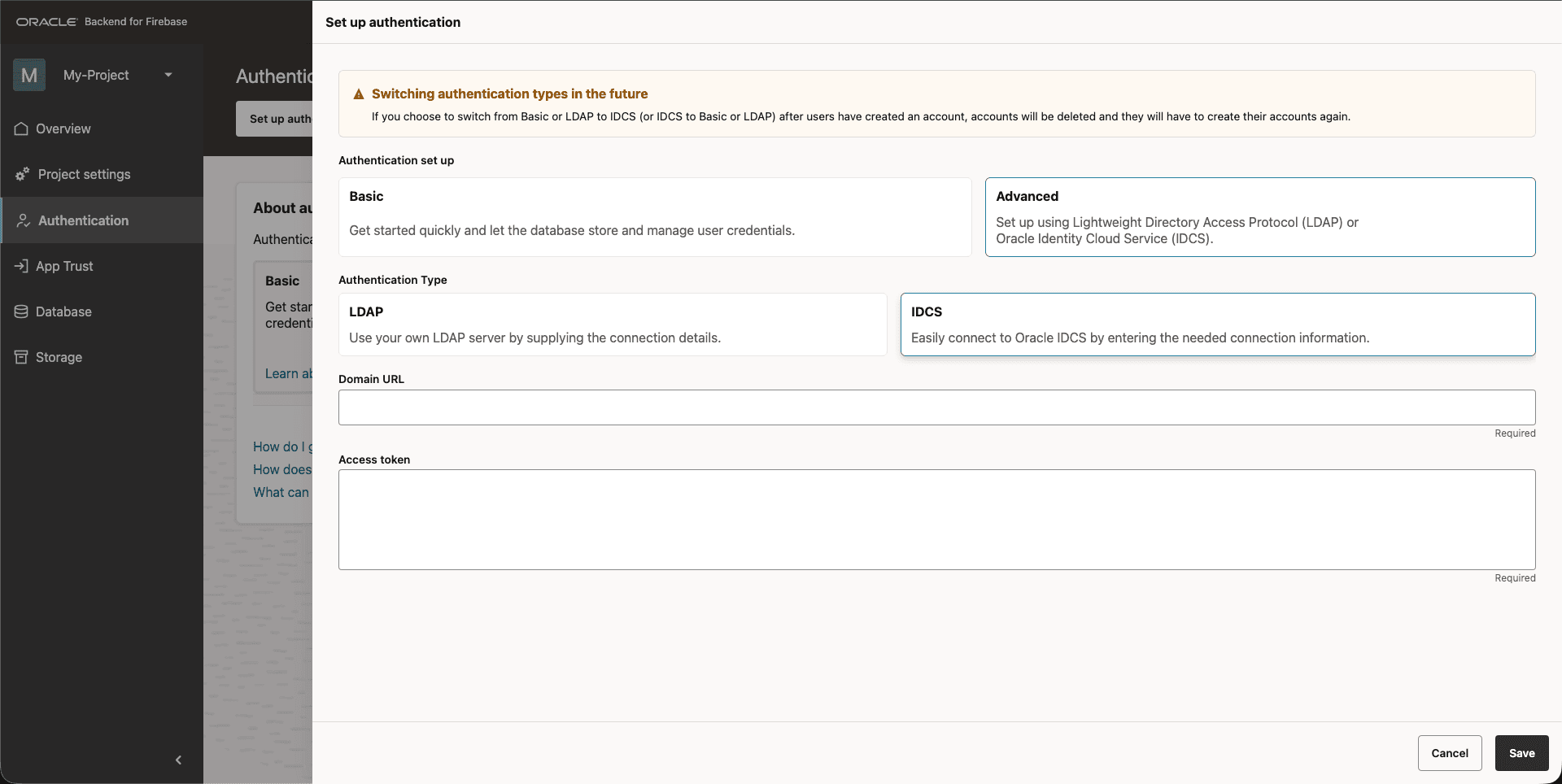Click the Overview home icon in sidebar
1562x784 pixels.
[21, 128]
